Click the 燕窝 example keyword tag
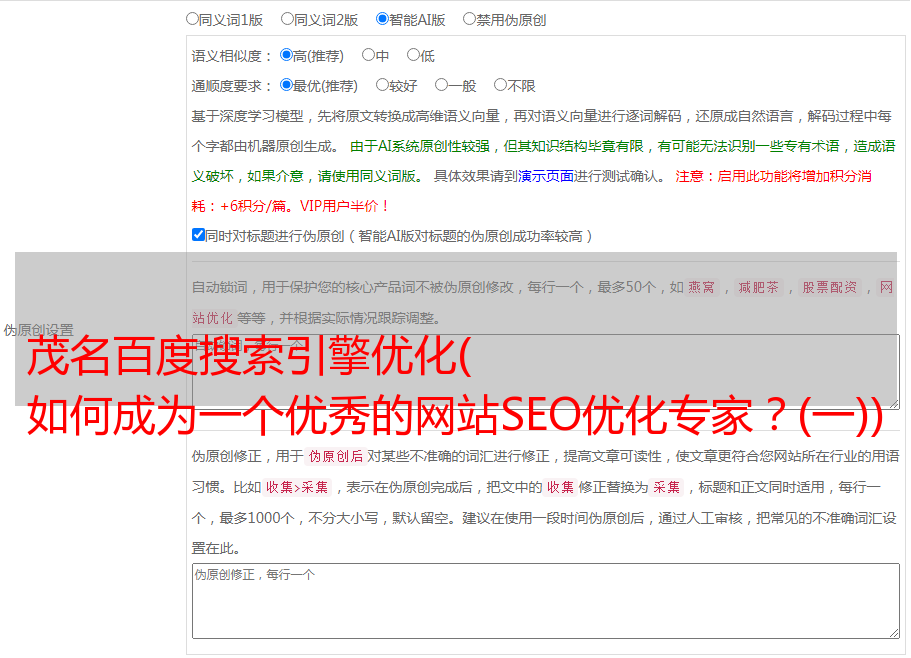Viewport: 911px width, 658px height. tap(701, 287)
